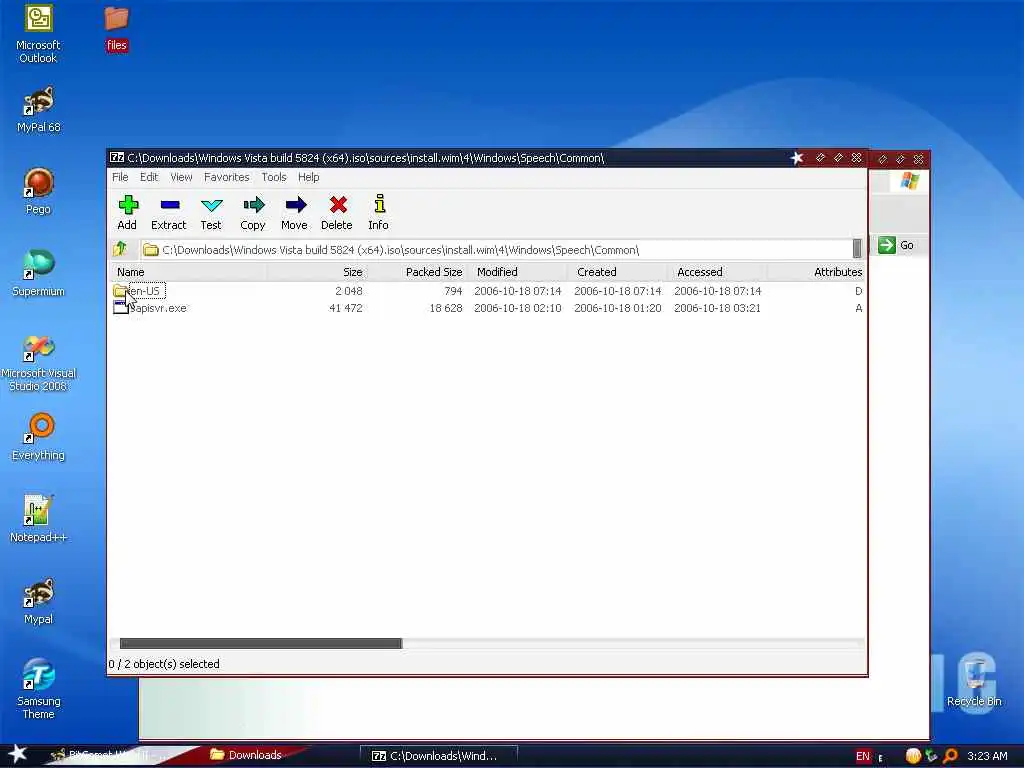Select the sapisvr.exe file
1024x768 pixels.
[150, 308]
